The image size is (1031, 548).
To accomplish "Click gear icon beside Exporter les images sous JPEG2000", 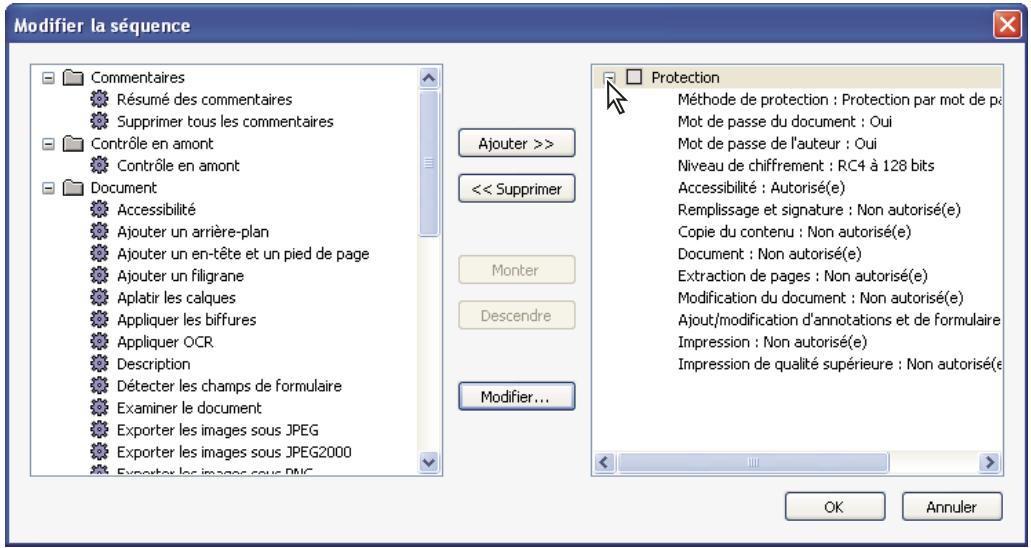I will tap(99, 452).
